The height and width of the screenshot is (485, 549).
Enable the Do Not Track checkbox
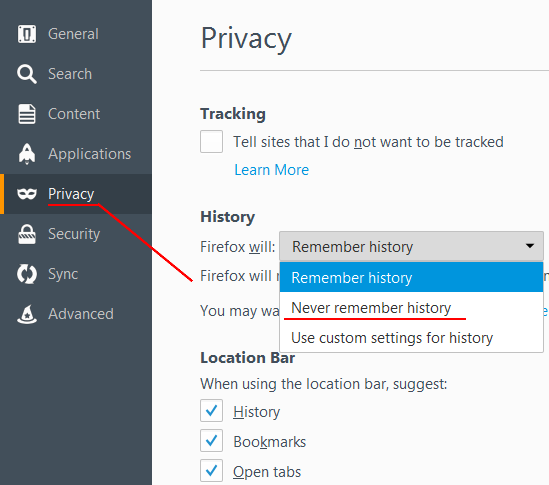tap(211, 141)
